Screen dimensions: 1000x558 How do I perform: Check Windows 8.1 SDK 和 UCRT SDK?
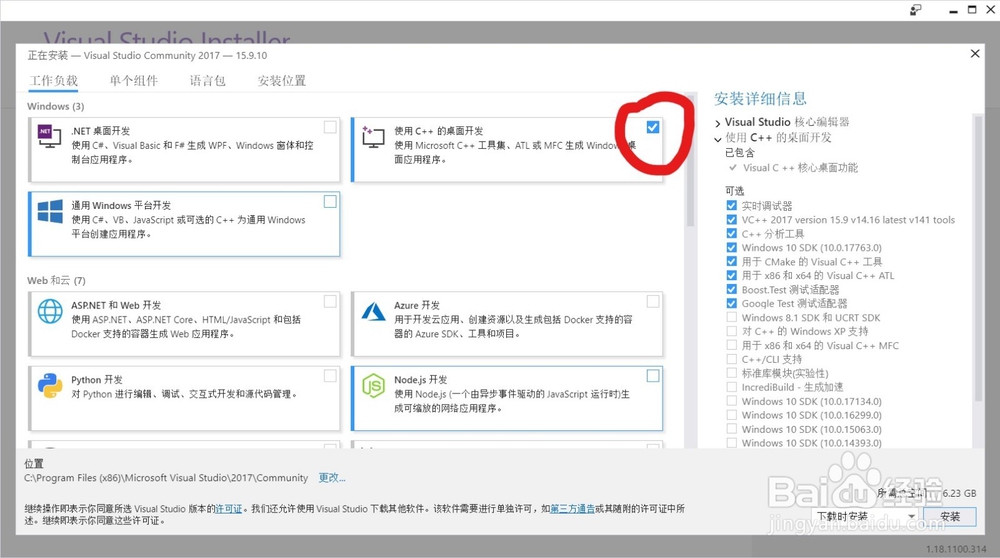732,317
